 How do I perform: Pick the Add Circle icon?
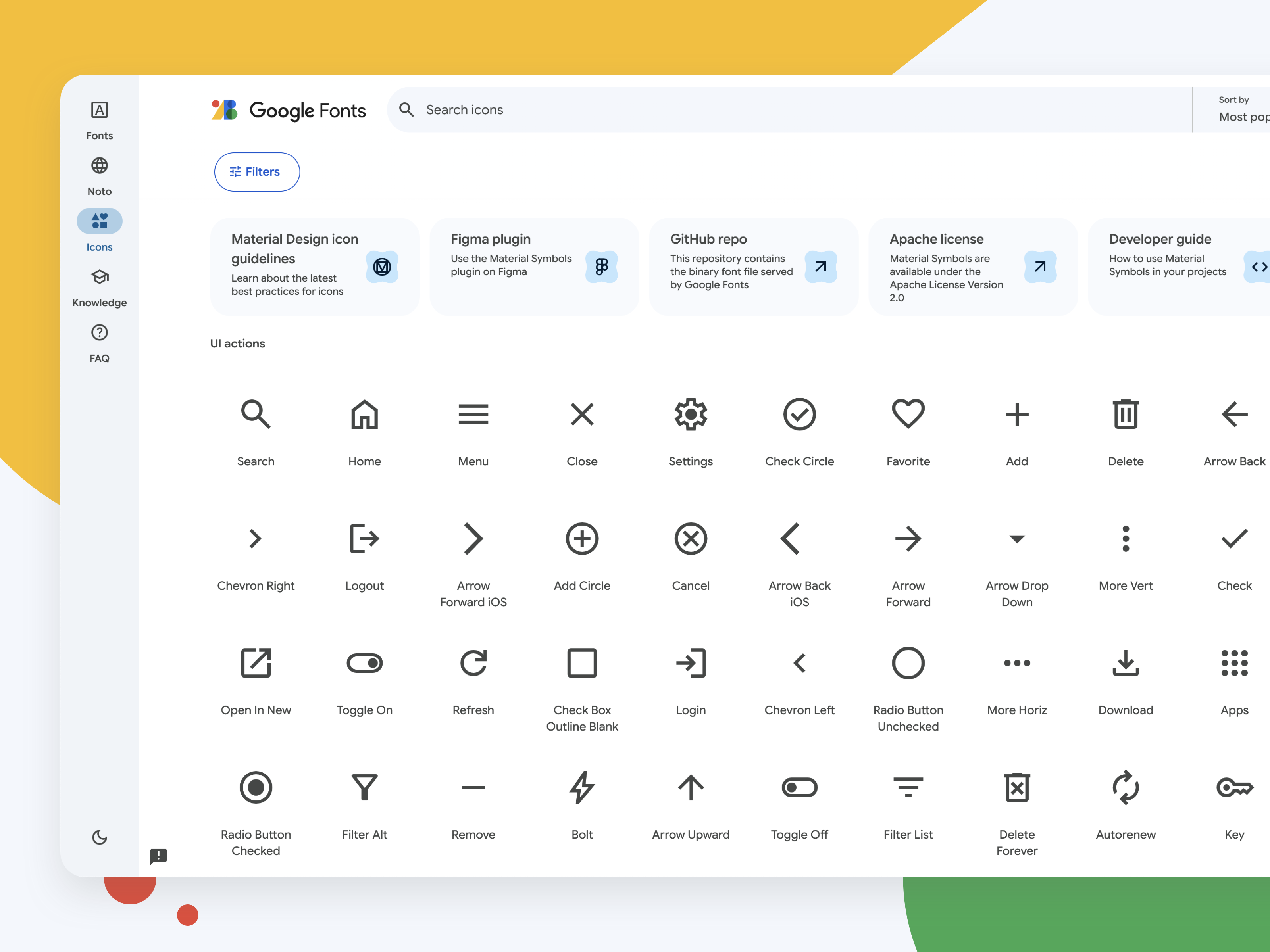point(581,538)
